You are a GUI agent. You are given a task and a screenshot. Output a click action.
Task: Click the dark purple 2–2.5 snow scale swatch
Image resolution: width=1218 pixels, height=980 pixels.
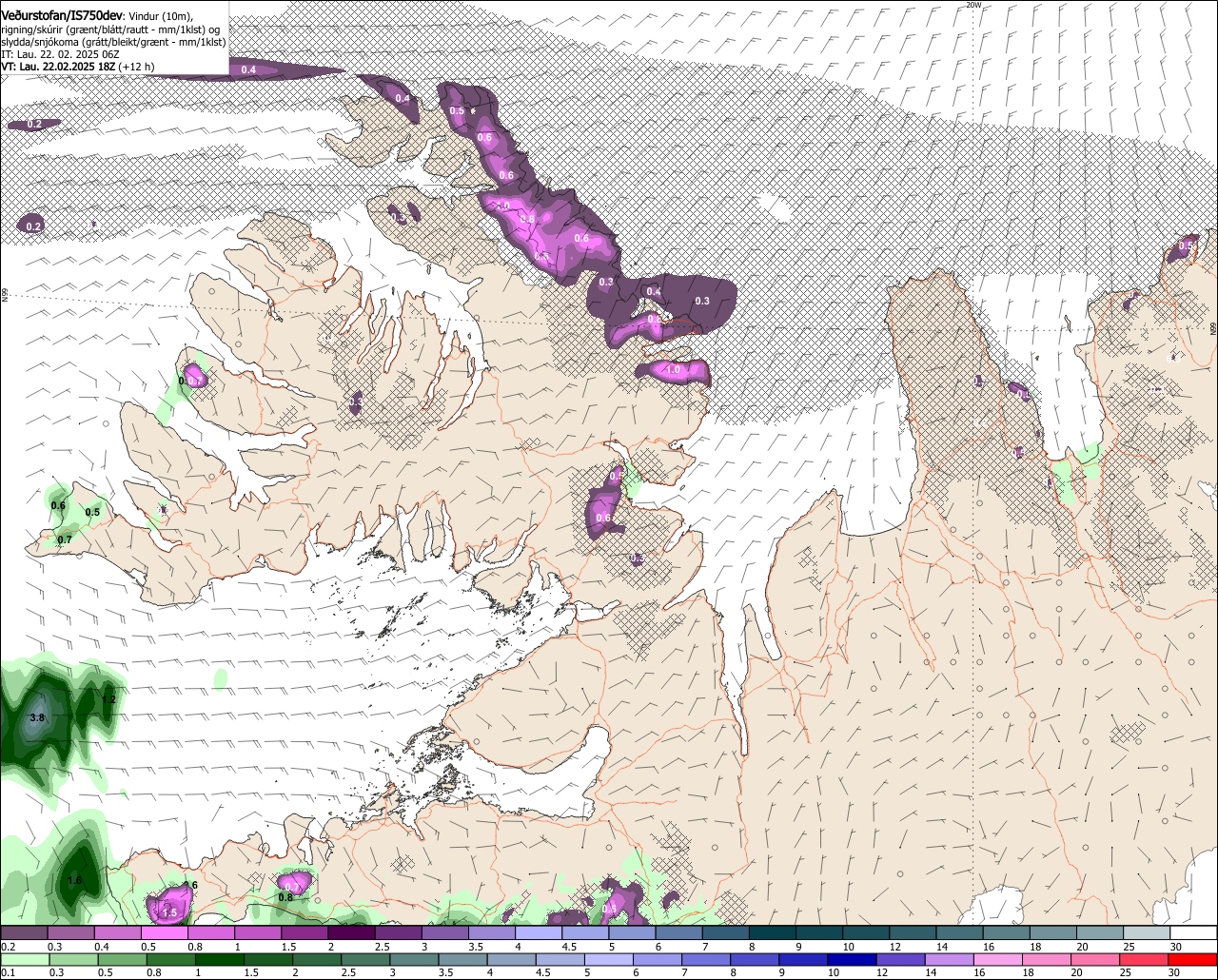(351, 933)
